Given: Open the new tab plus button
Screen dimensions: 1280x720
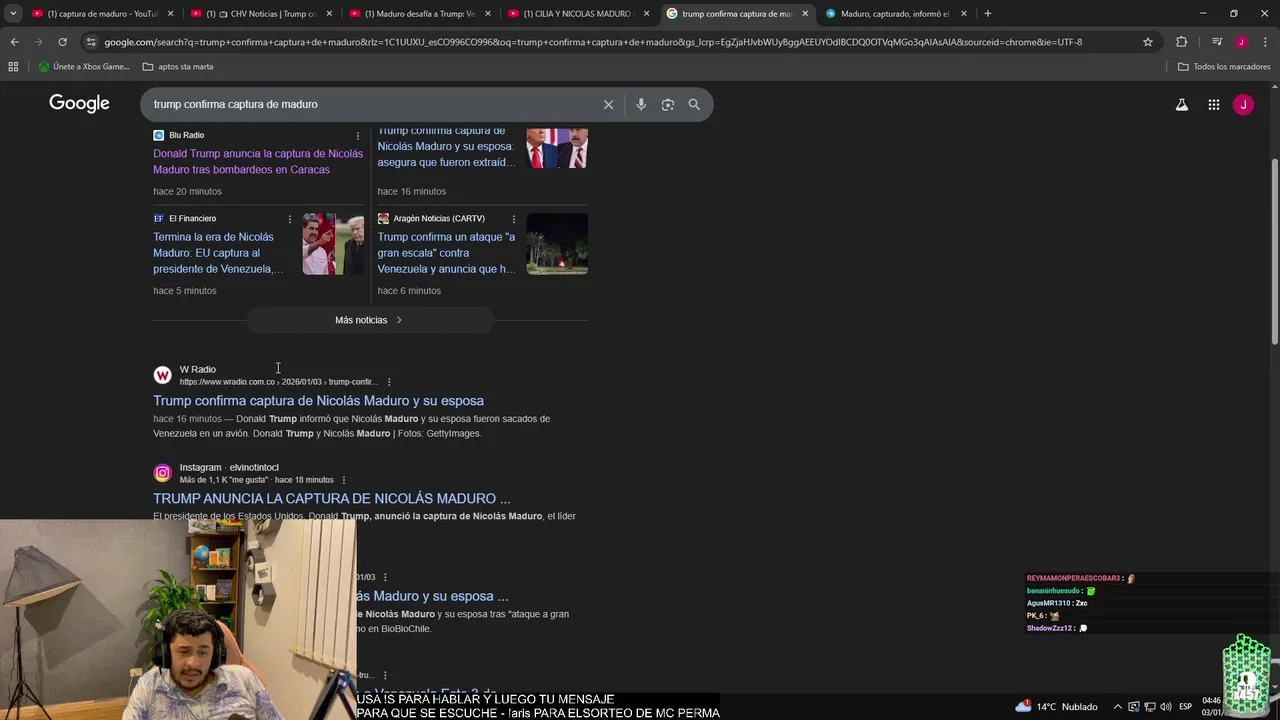Looking at the screenshot, I should coord(987,13).
